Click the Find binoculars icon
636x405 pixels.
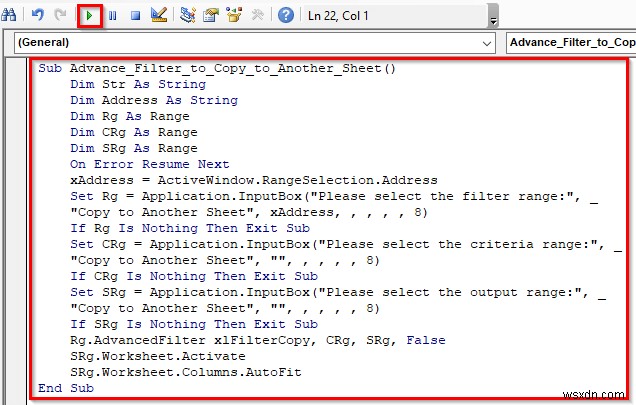pos(9,15)
